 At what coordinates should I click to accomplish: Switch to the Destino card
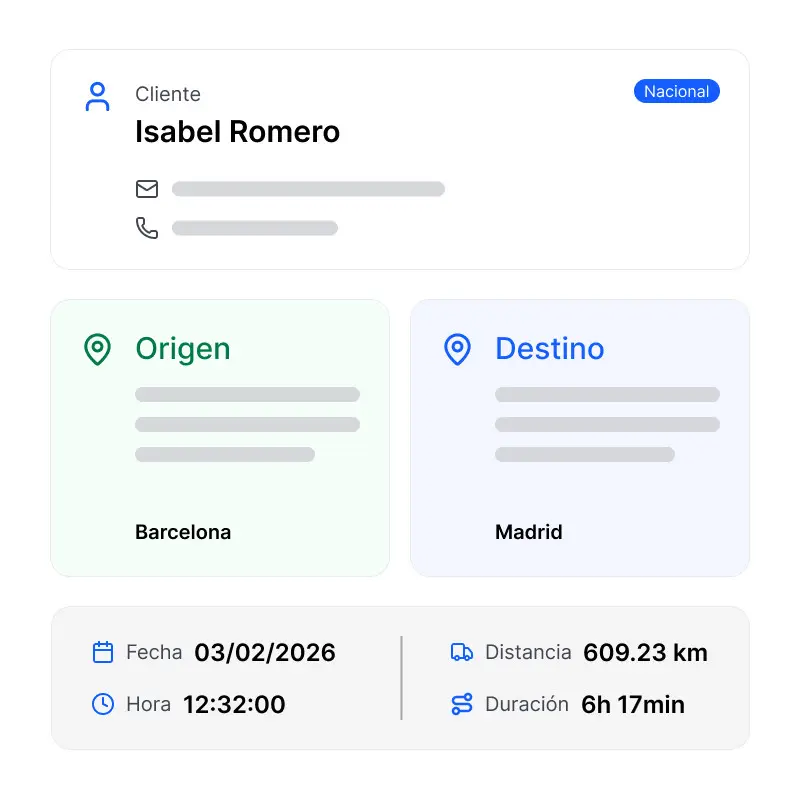(x=549, y=349)
